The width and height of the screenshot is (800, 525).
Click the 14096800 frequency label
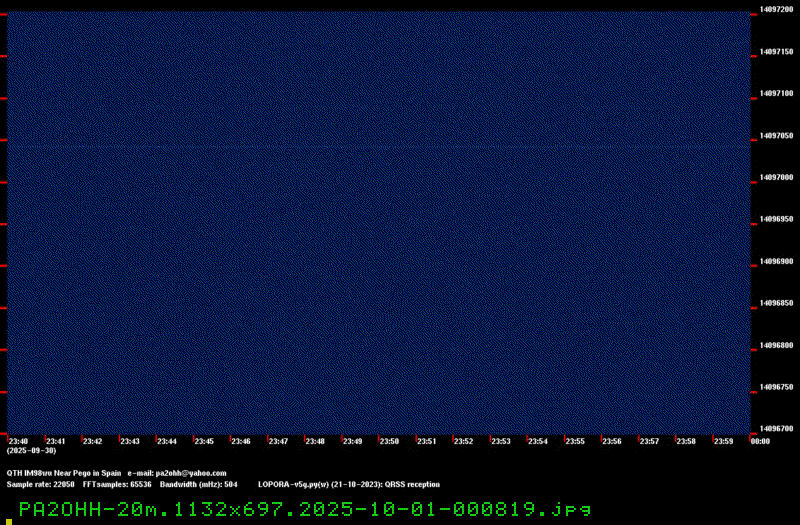777,345
